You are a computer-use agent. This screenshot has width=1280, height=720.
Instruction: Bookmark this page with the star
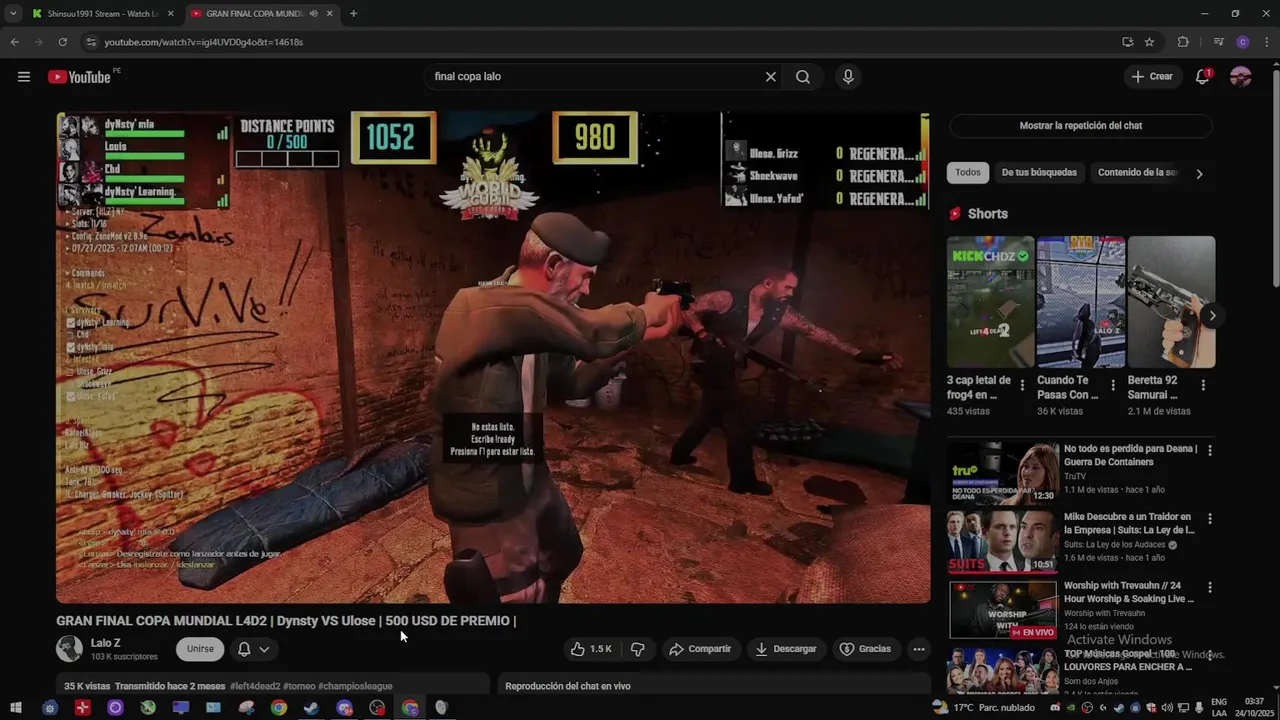1149,42
